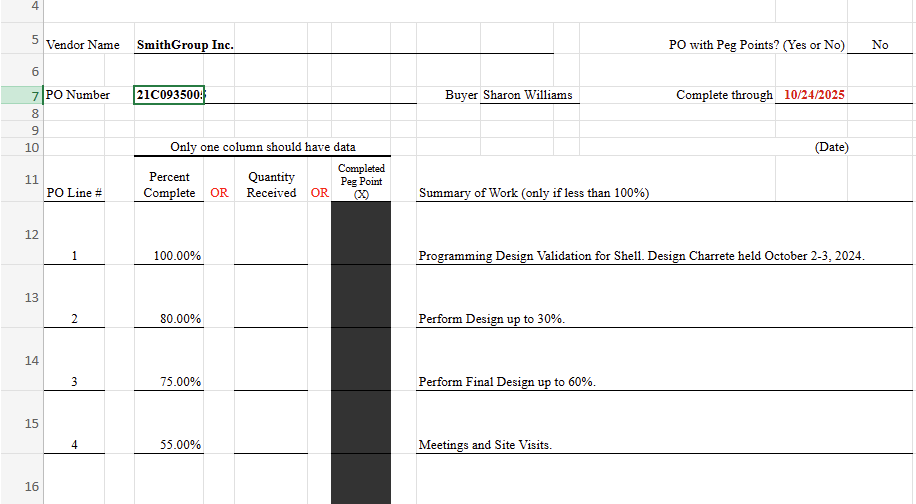Click the 100.00% percent complete cell

pos(169,256)
